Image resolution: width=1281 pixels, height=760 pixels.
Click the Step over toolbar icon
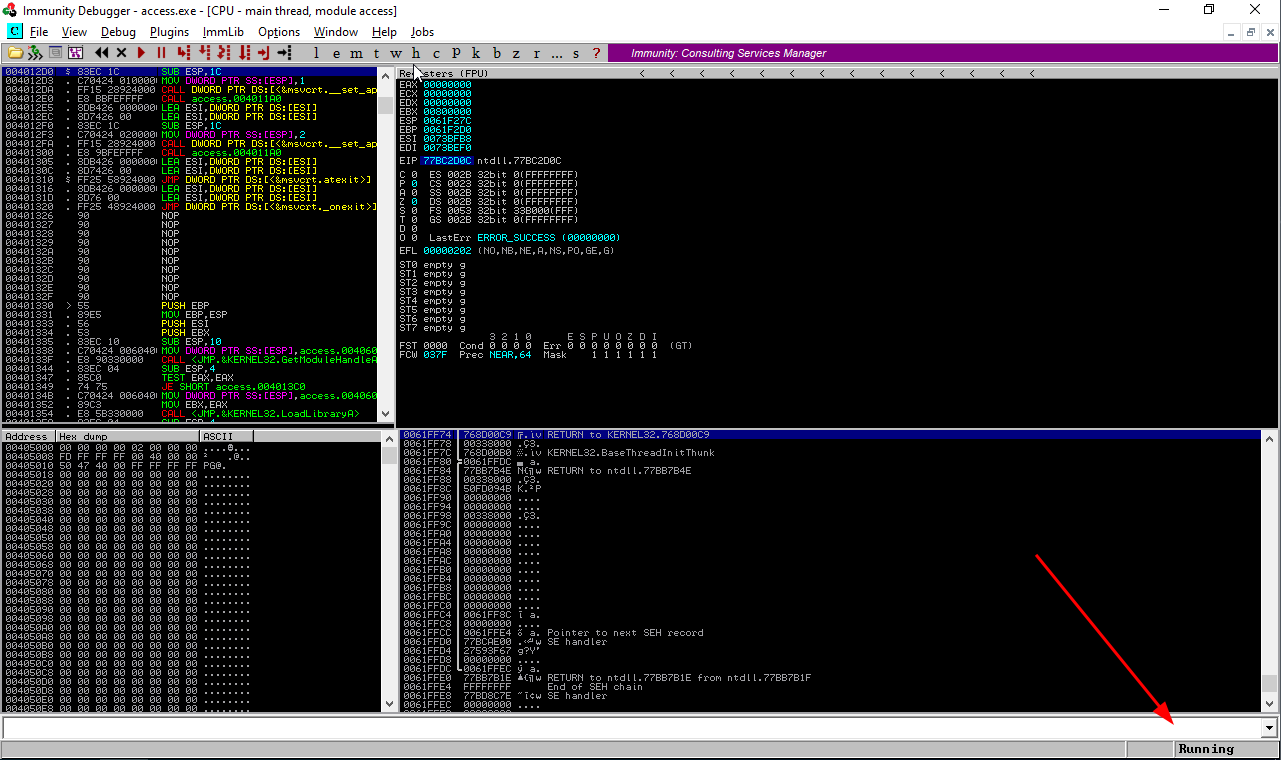pyautogui.click(x=203, y=53)
